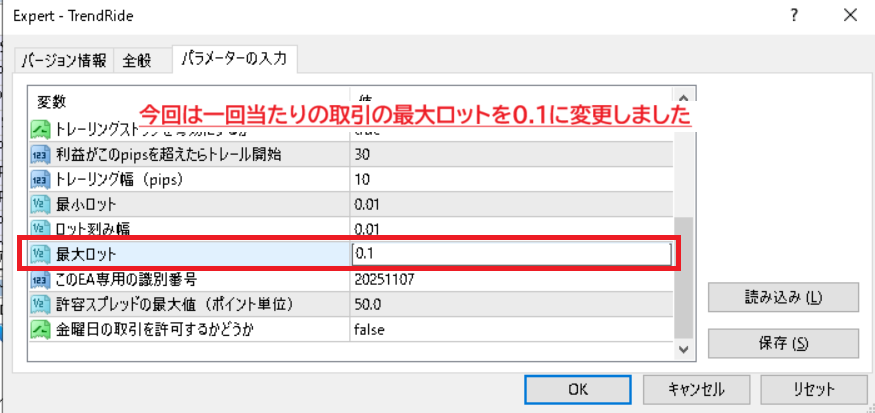Click the vertical scrollbar thumb
Screen dimensions: 875x413
click(x=684, y=277)
